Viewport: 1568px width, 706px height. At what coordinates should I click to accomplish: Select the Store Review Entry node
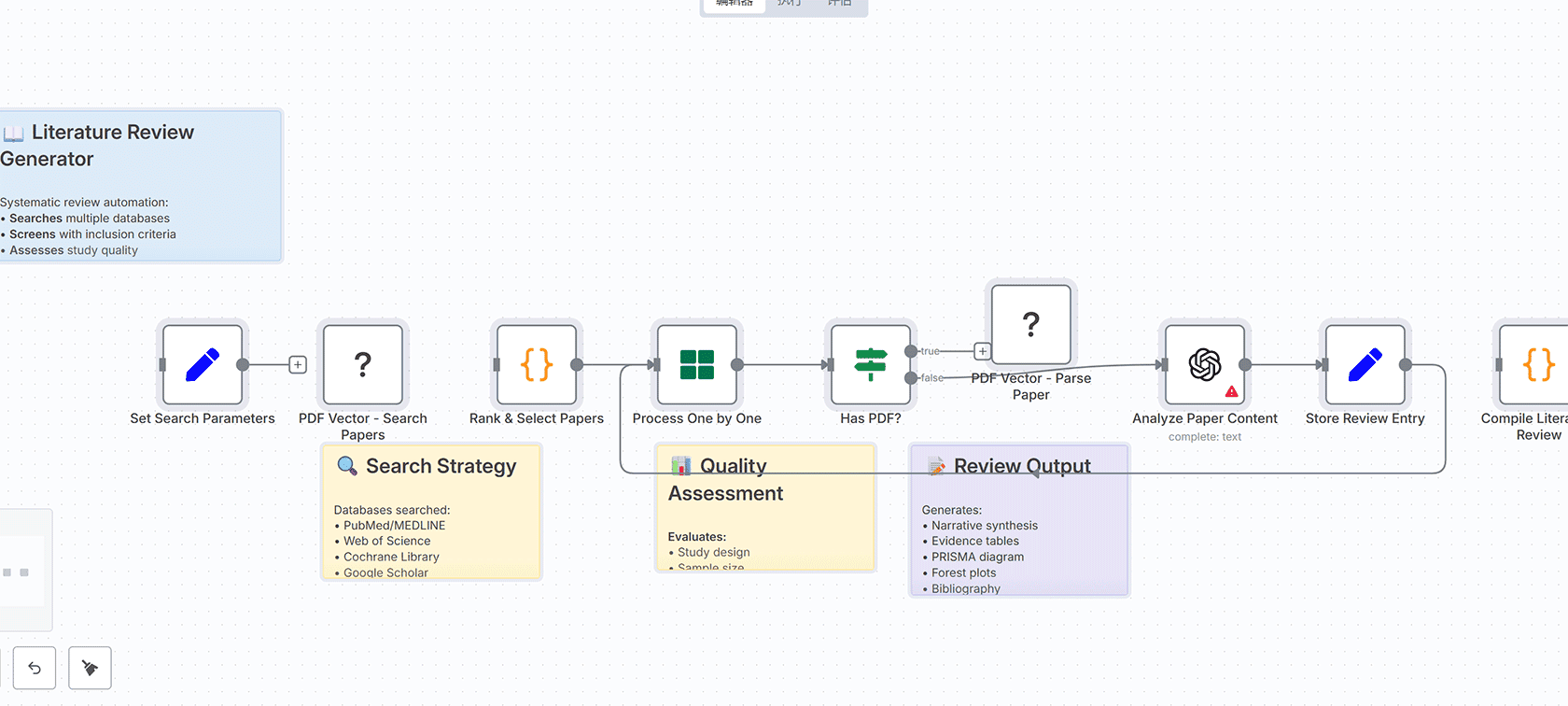click(1365, 364)
